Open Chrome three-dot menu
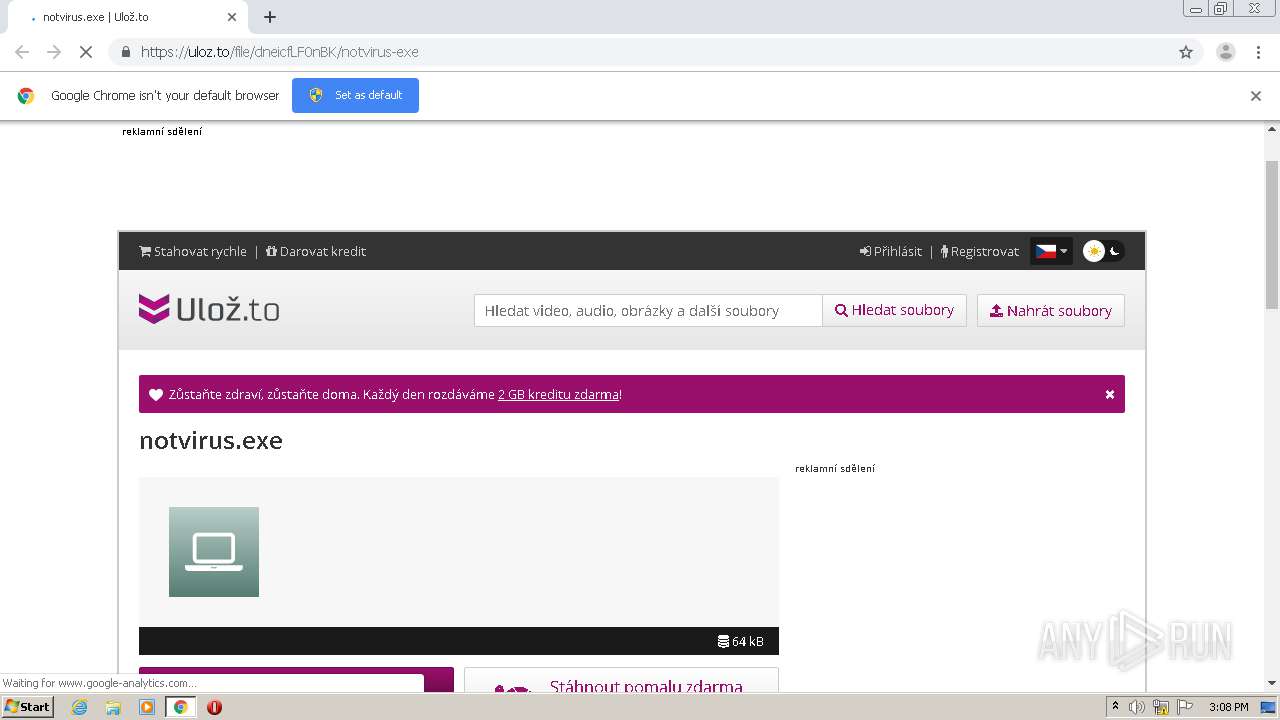This screenshot has width=1280, height=720. click(x=1258, y=52)
